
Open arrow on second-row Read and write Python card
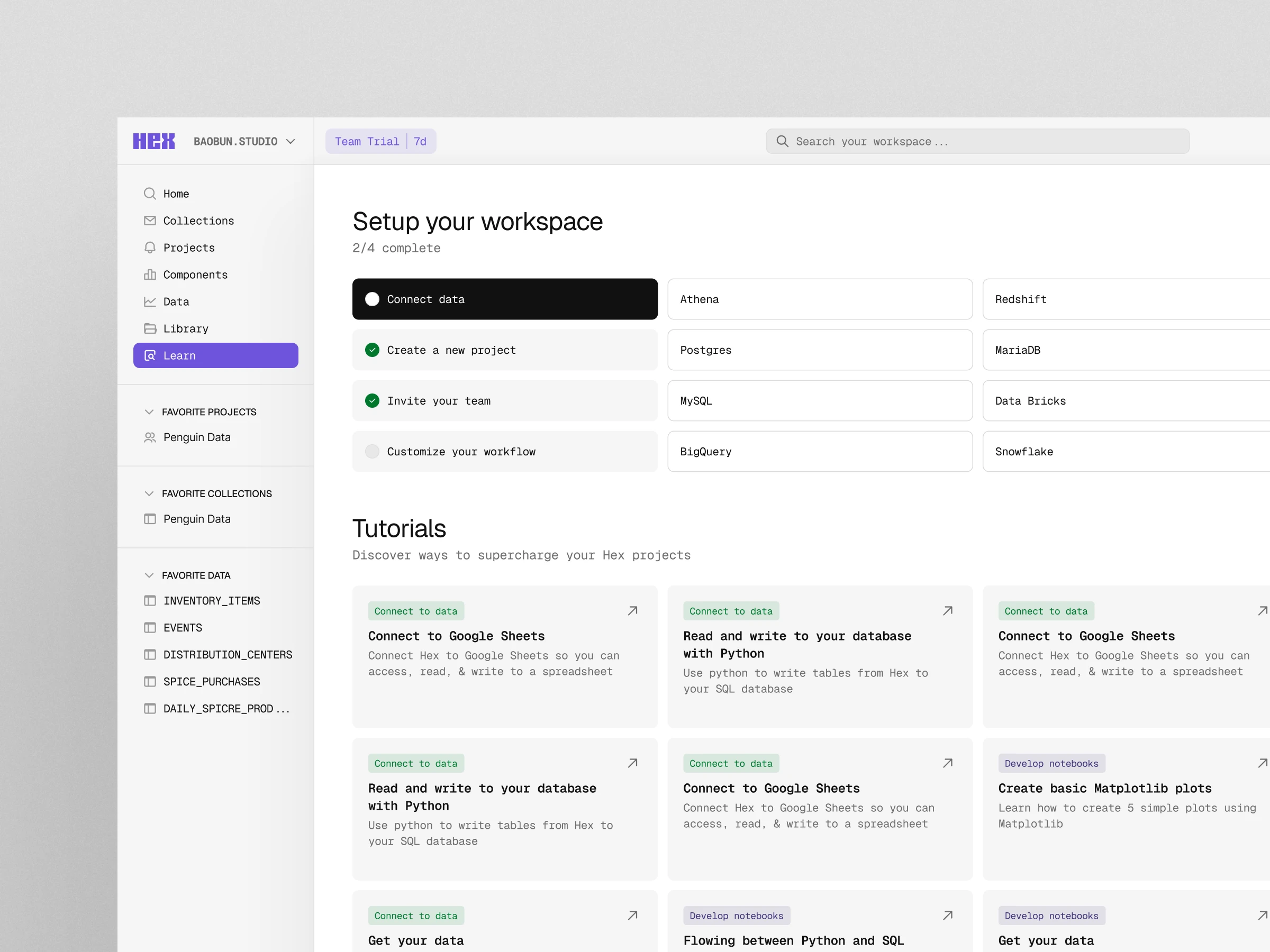[x=633, y=763]
